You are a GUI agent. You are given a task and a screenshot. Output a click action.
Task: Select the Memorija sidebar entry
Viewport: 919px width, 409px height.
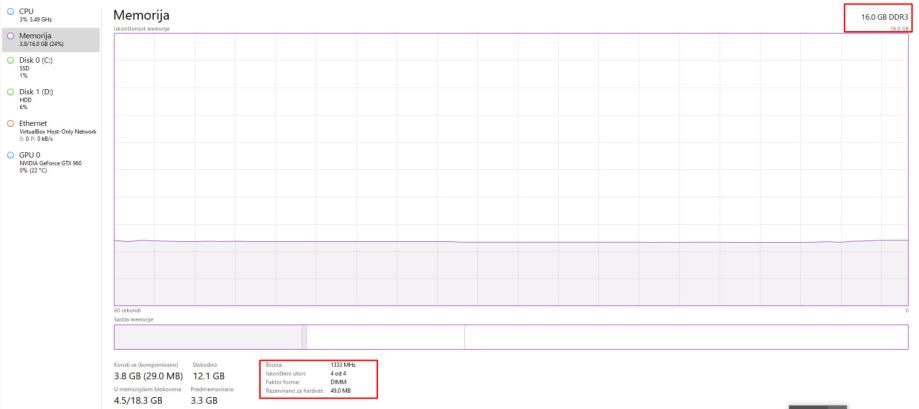click(x=50, y=39)
